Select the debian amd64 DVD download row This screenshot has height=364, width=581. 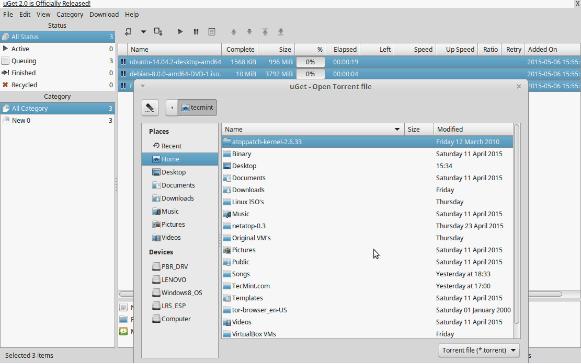click(x=348, y=74)
